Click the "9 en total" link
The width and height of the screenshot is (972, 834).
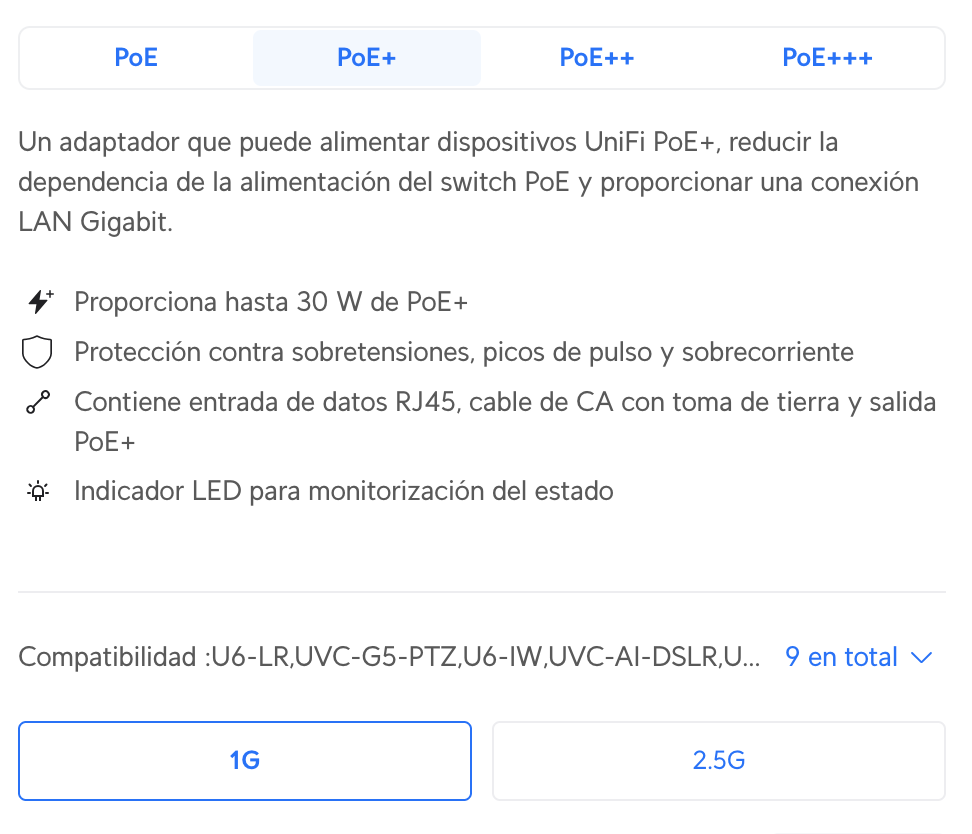pyautogui.click(x=841, y=657)
